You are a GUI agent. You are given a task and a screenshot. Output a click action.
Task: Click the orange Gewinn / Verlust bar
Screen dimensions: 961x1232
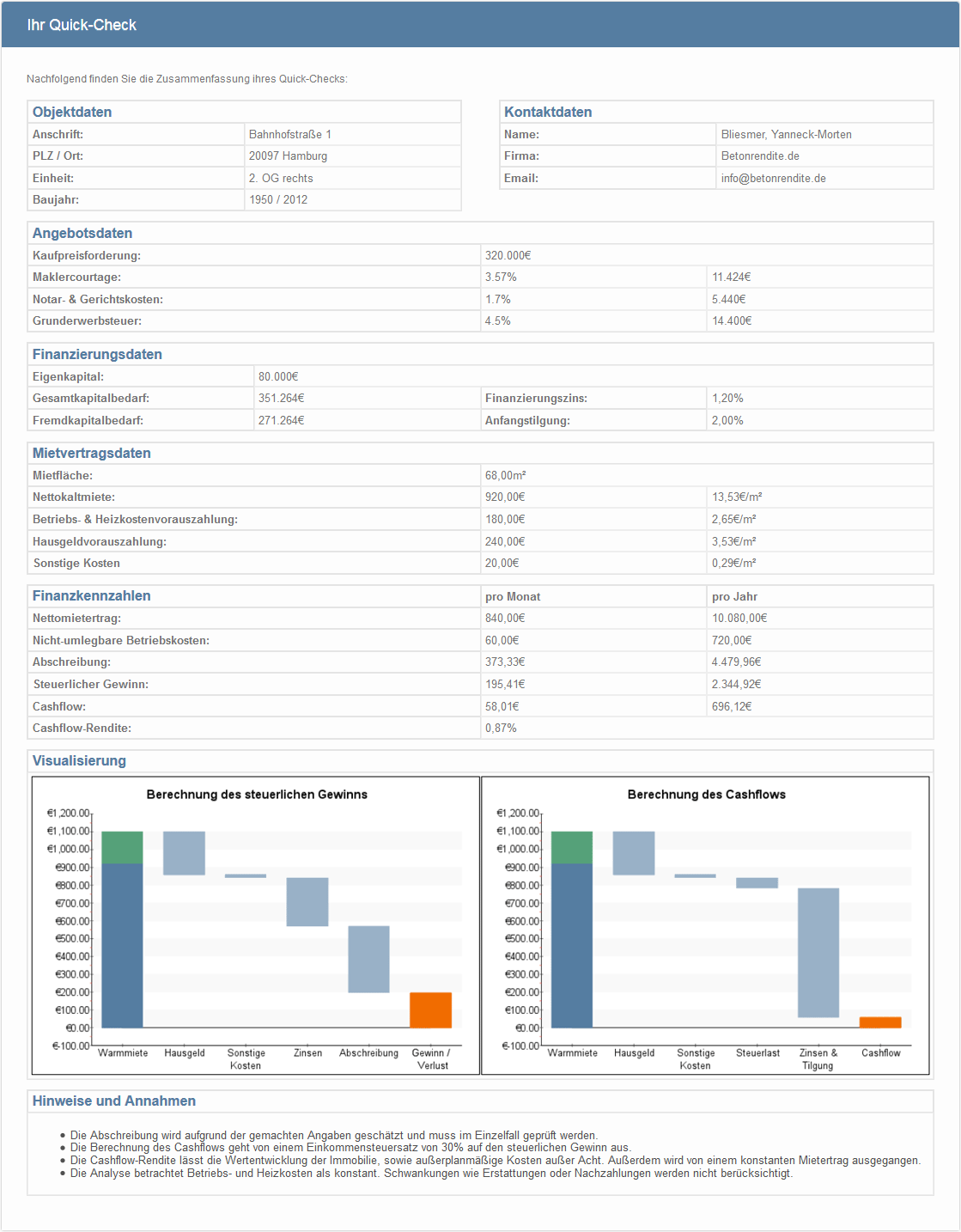[x=430, y=1009]
